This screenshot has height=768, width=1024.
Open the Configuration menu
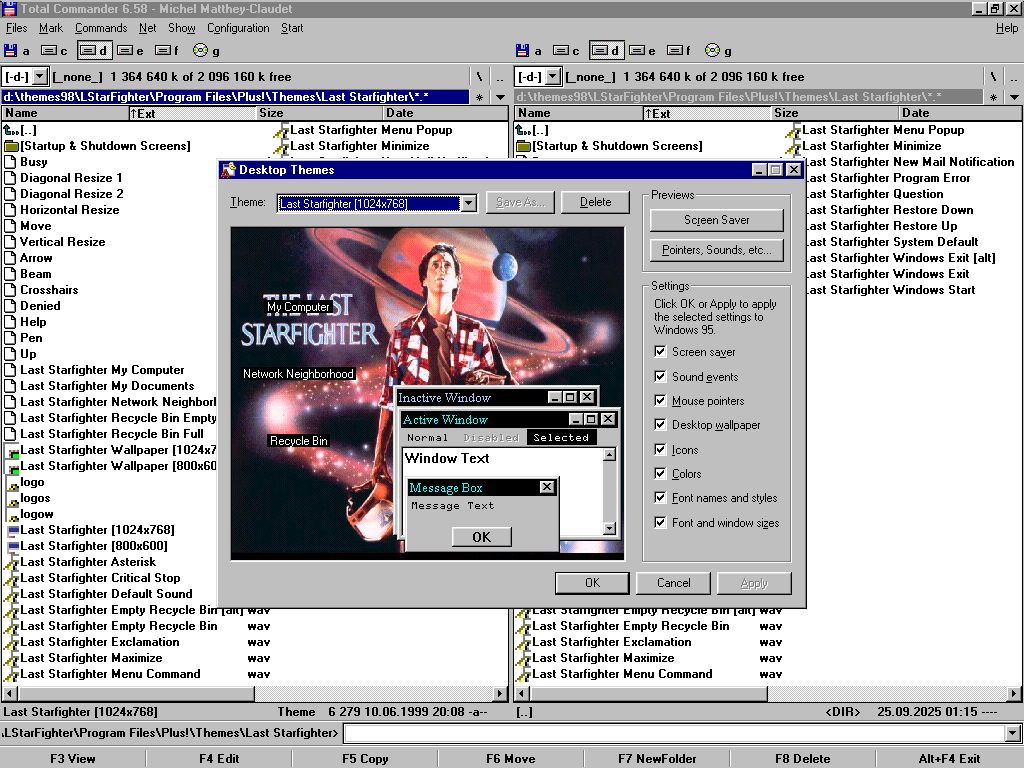(238, 28)
